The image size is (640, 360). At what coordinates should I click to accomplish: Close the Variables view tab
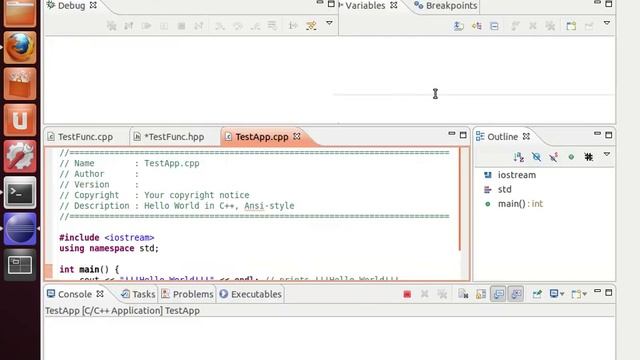(x=393, y=5)
